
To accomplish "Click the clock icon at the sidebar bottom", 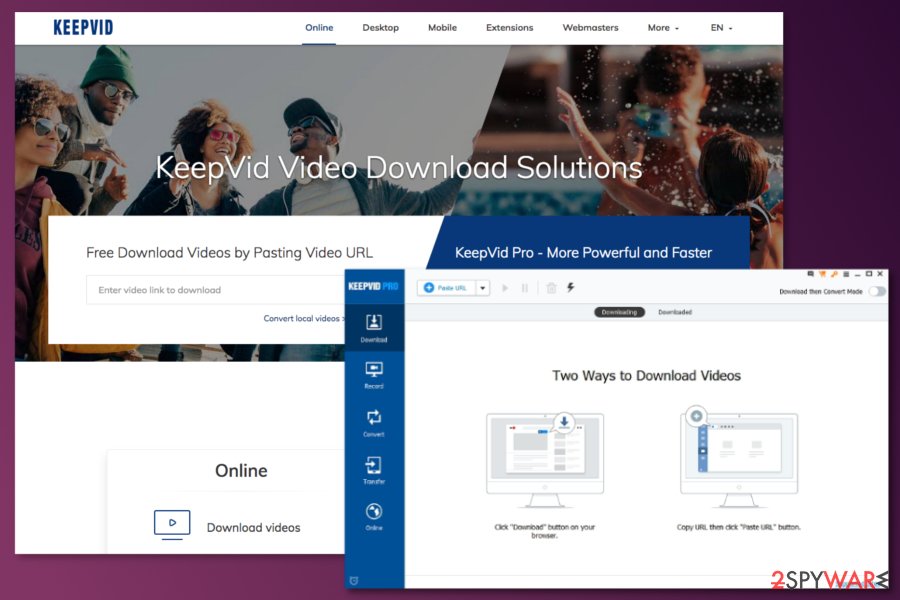I will click(x=354, y=580).
